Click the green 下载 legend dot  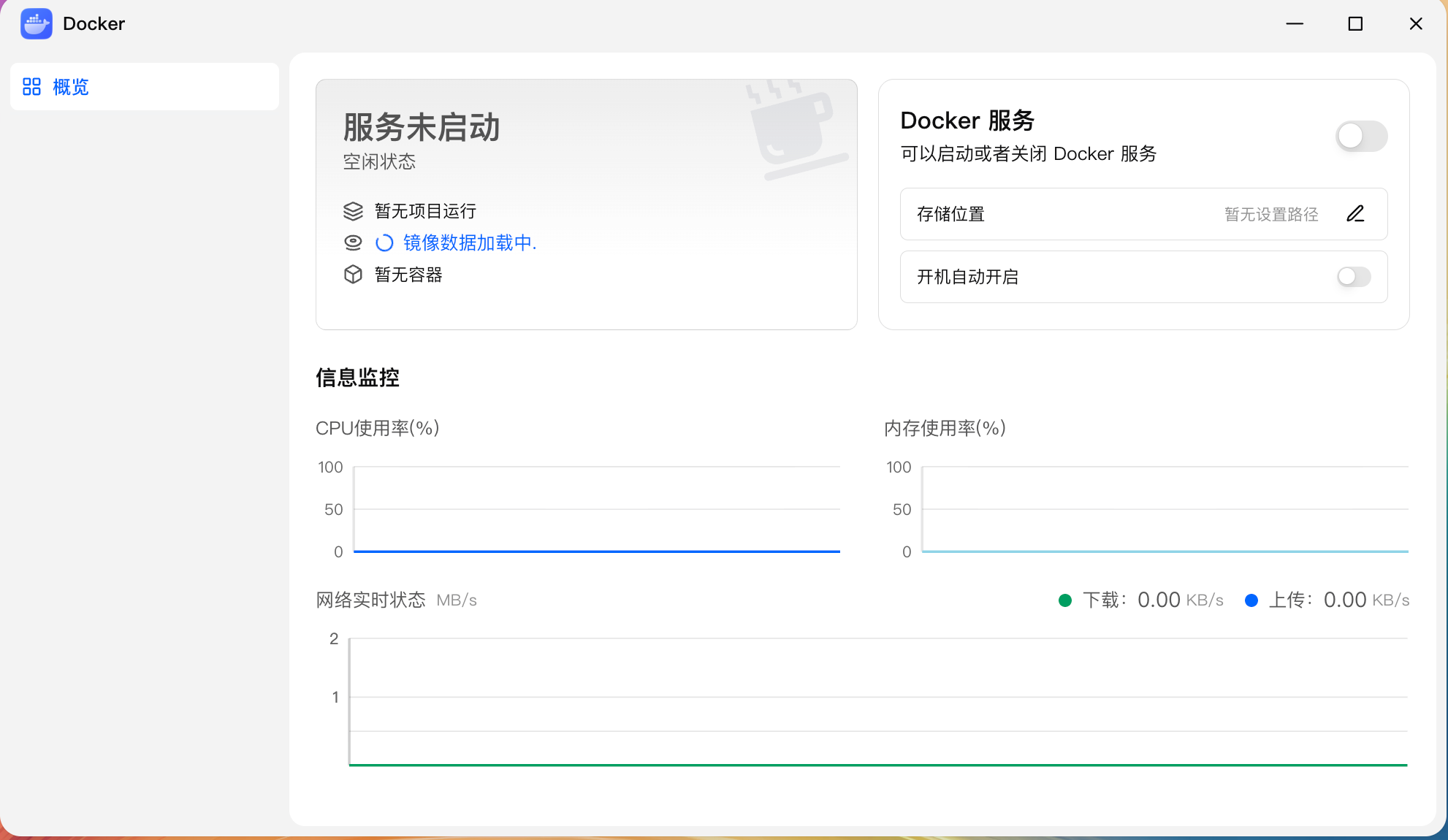click(1065, 600)
